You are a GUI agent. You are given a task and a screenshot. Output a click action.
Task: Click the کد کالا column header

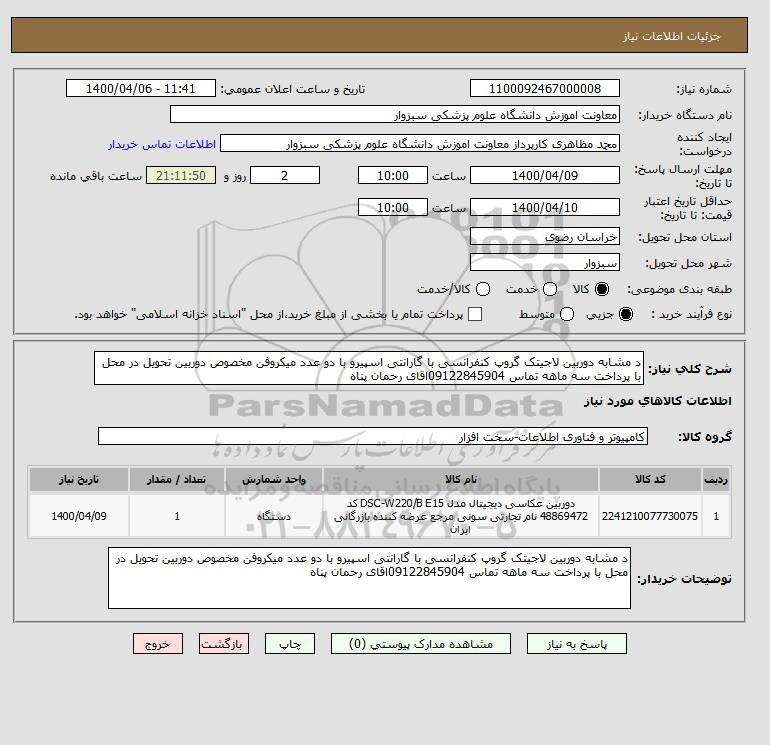[650, 479]
